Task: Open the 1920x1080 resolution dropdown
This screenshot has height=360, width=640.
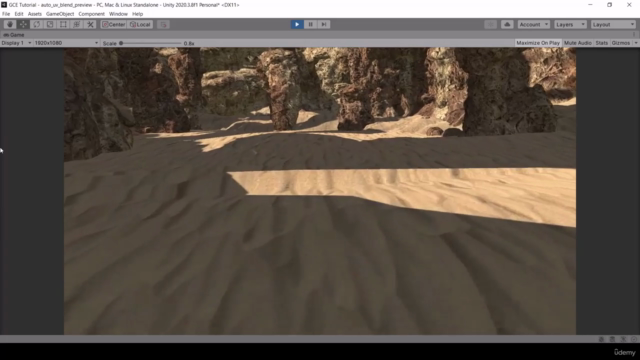Action: [x=66, y=43]
